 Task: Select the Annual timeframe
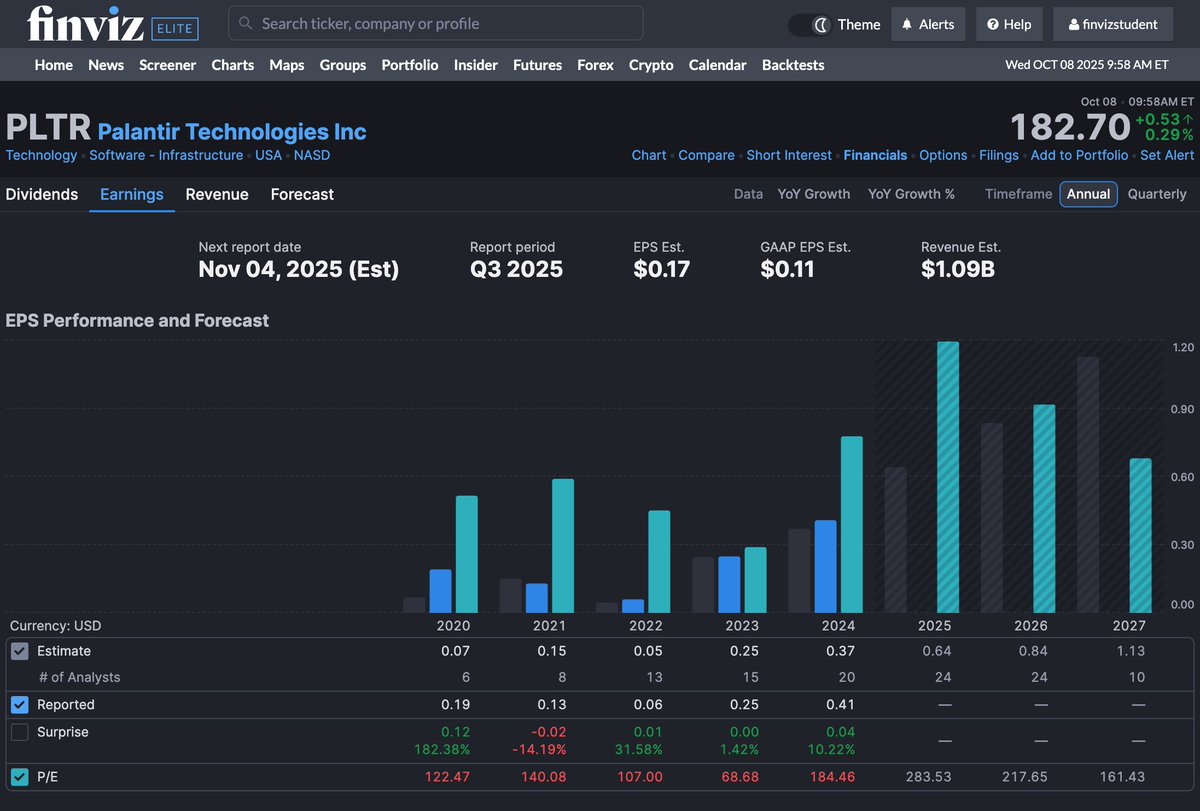click(x=1089, y=194)
